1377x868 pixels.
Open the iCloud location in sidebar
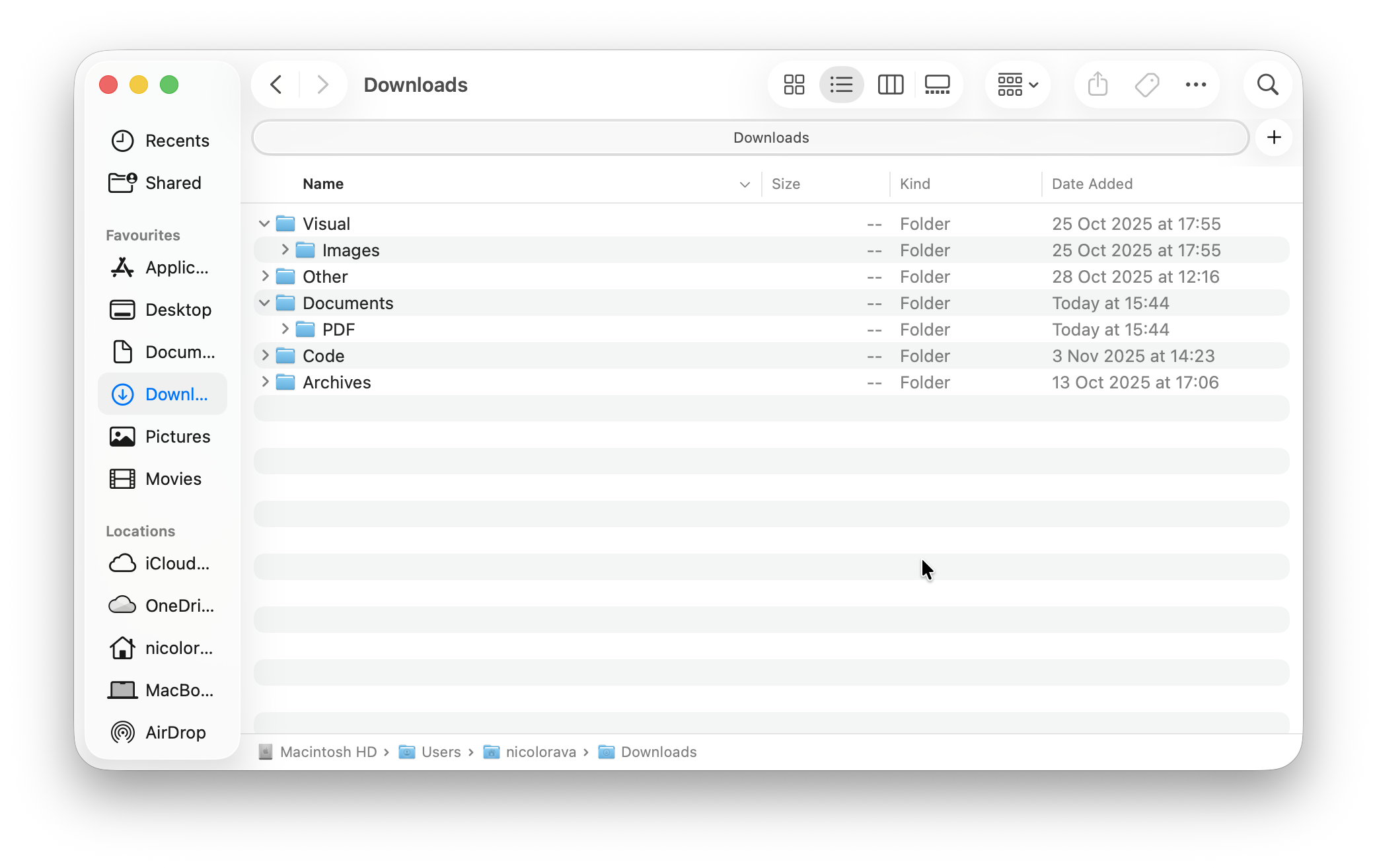177,563
